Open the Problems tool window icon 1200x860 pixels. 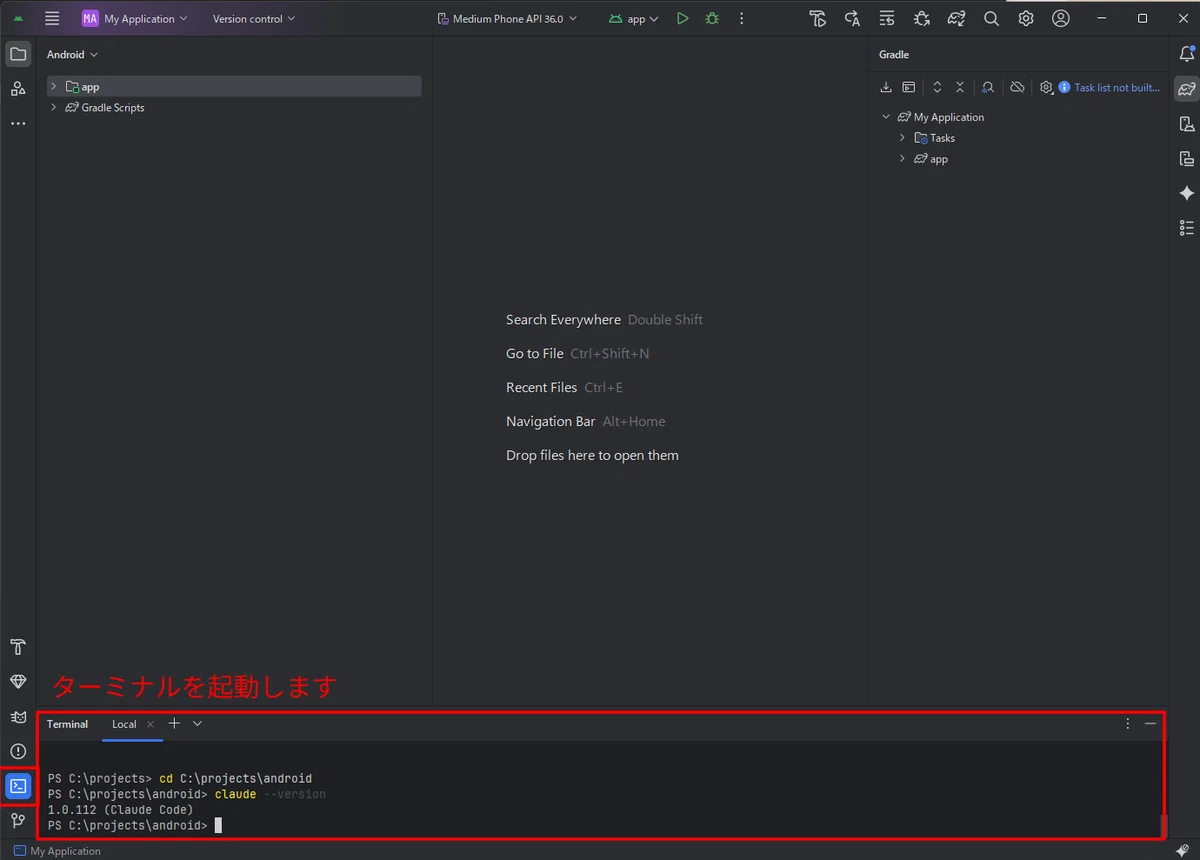point(18,751)
